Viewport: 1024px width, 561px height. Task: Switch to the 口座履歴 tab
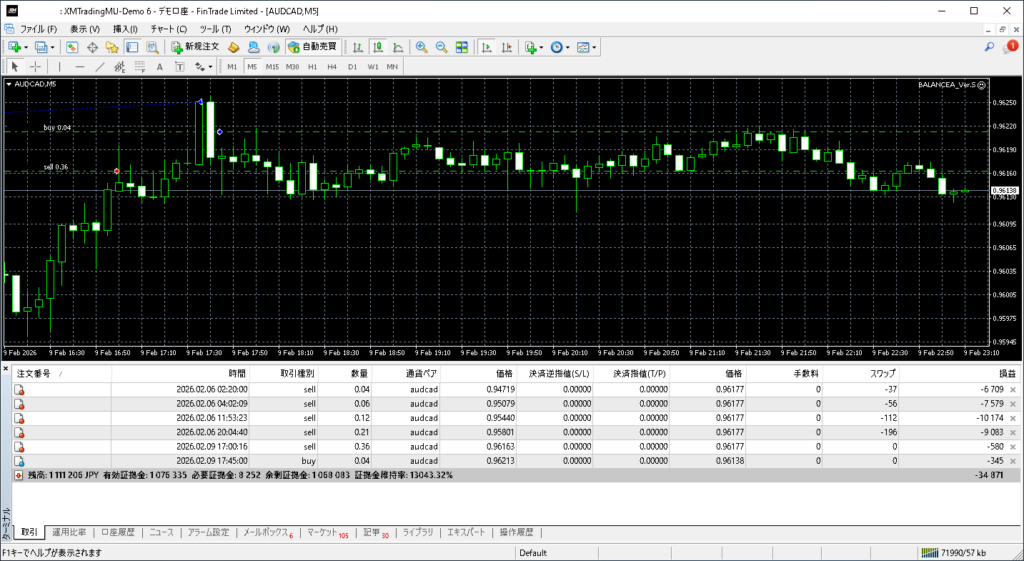119,532
